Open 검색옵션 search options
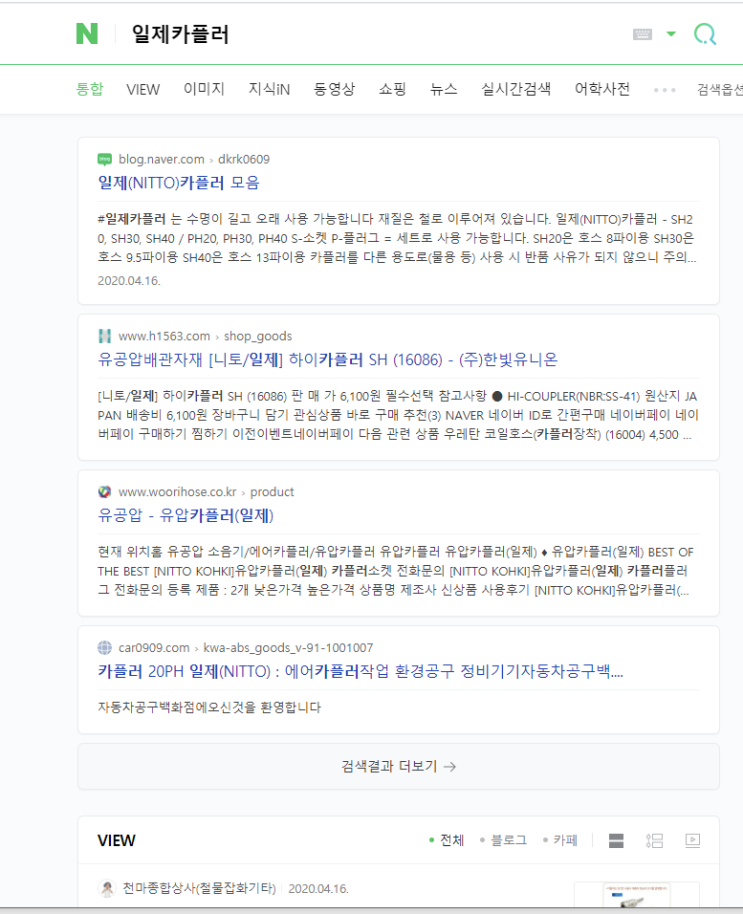This screenshot has height=914, width=743. [x=720, y=89]
